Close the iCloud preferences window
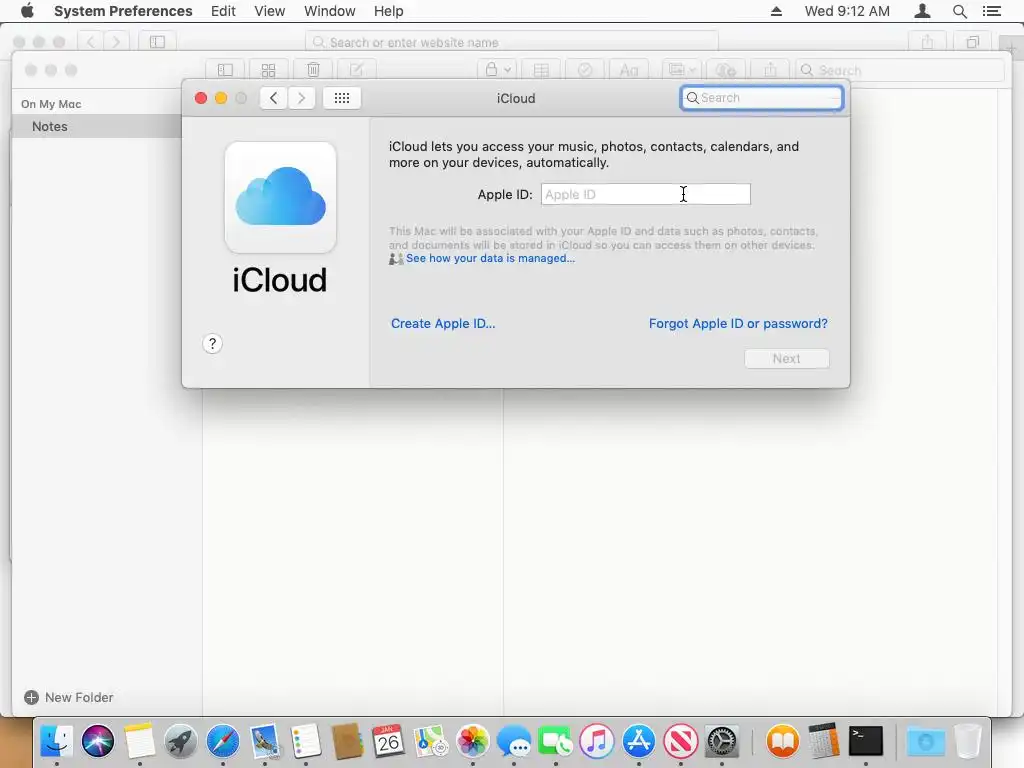The width and height of the screenshot is (1024, 768). click(201, 98)
